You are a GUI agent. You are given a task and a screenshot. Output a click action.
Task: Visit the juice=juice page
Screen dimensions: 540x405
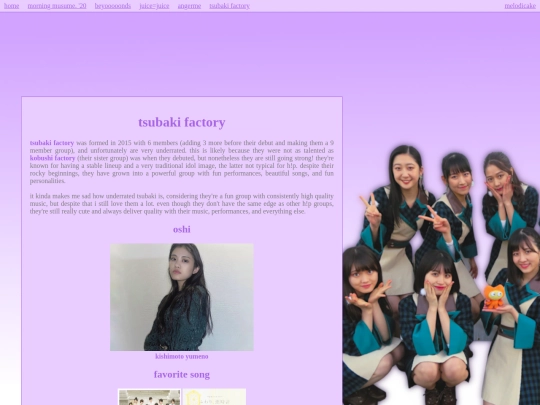pos(154,6)
